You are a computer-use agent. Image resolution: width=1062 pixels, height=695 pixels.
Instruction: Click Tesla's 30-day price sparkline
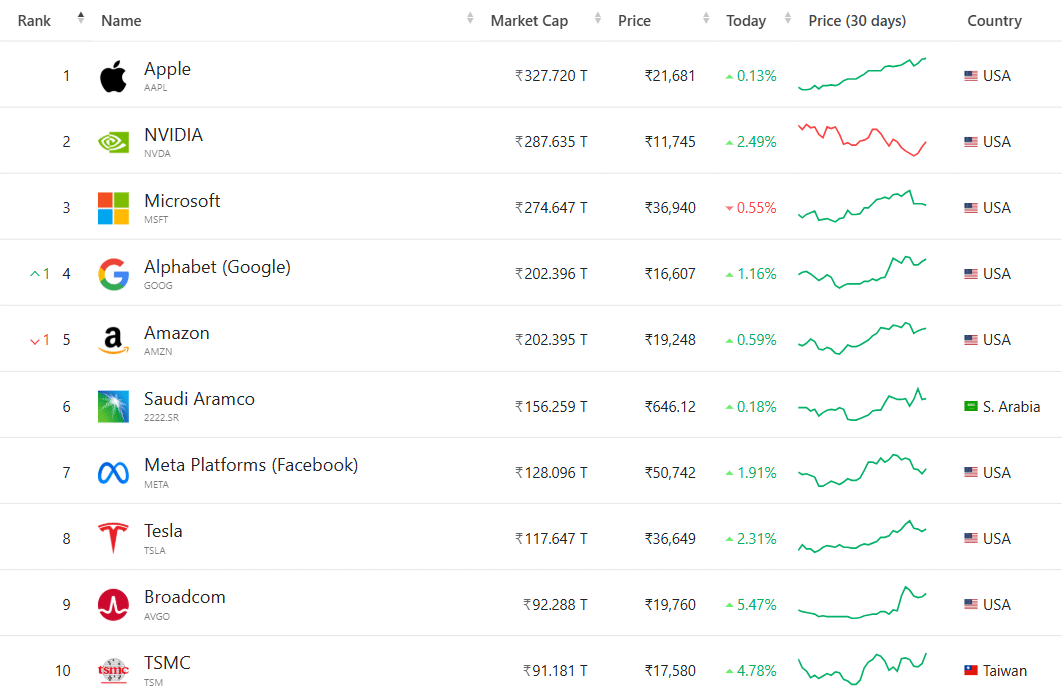click(862, 537)
